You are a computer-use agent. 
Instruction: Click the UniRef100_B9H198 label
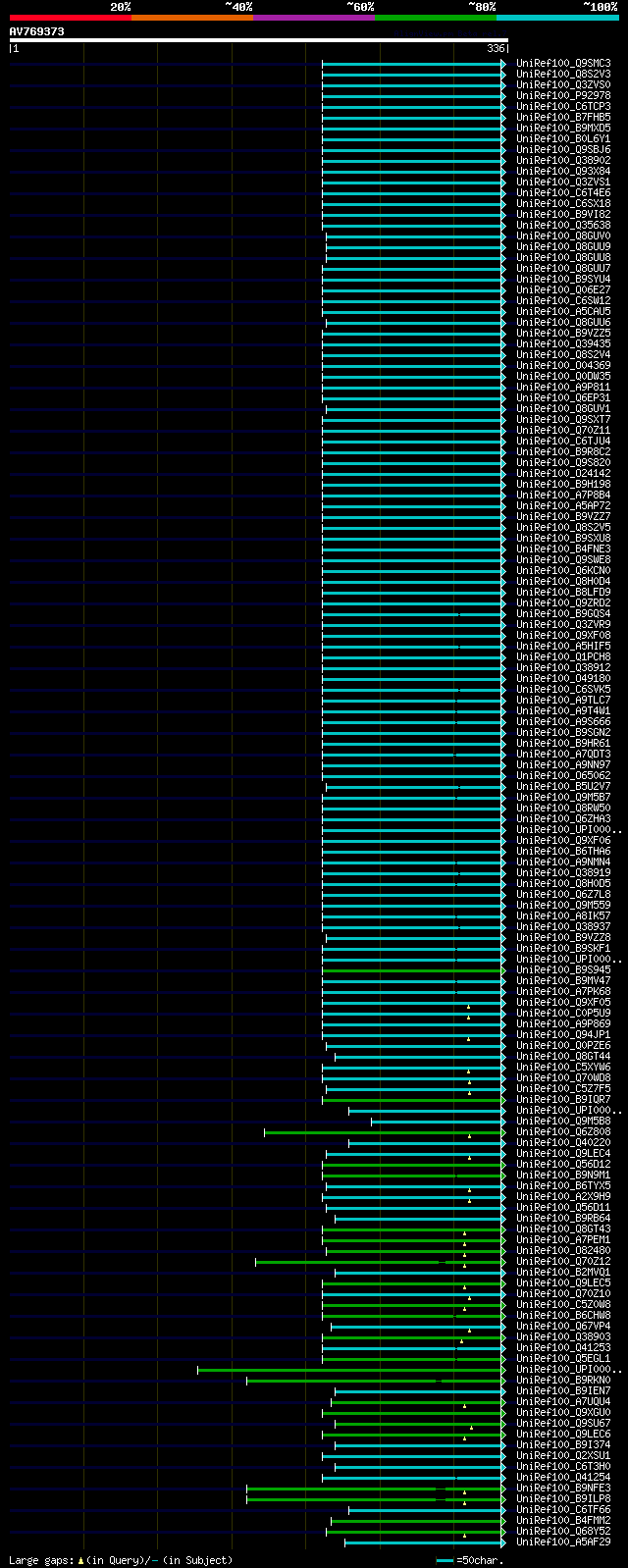click(x=563, y=485)
